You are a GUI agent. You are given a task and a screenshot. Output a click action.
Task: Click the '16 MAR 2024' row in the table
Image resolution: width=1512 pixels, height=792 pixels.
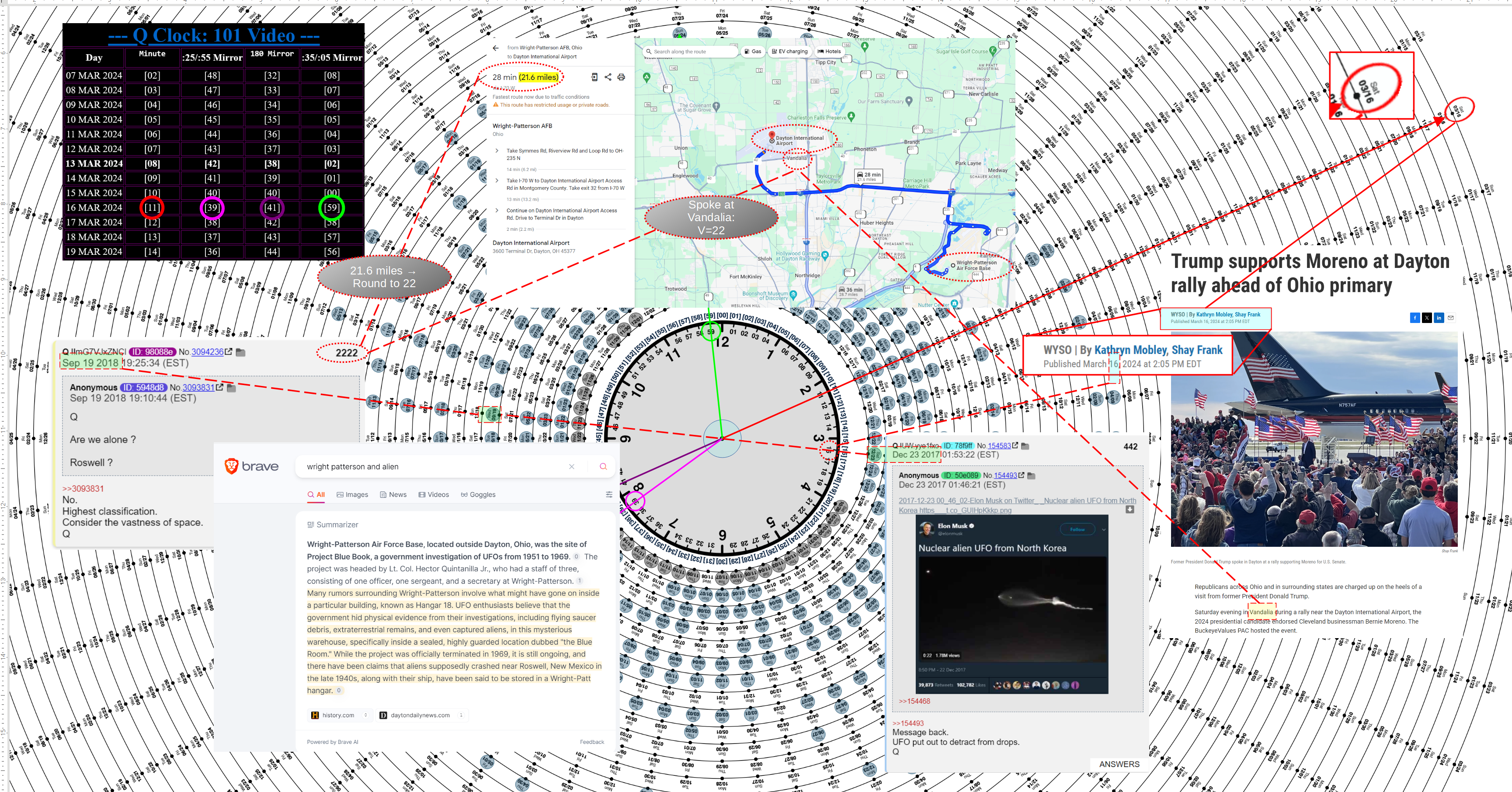point(214,207)
